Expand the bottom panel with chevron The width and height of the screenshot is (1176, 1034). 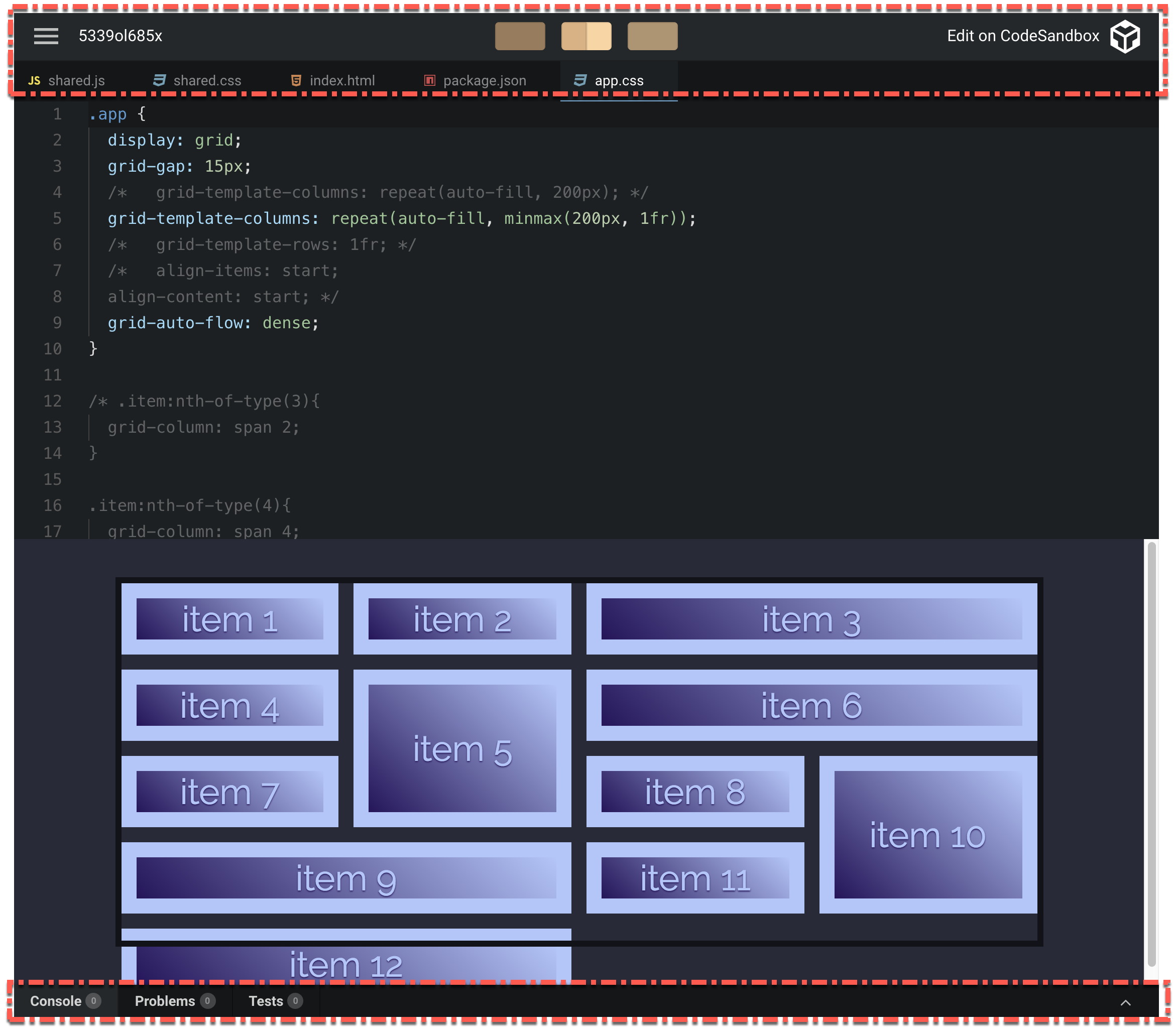[1125, 1002]
